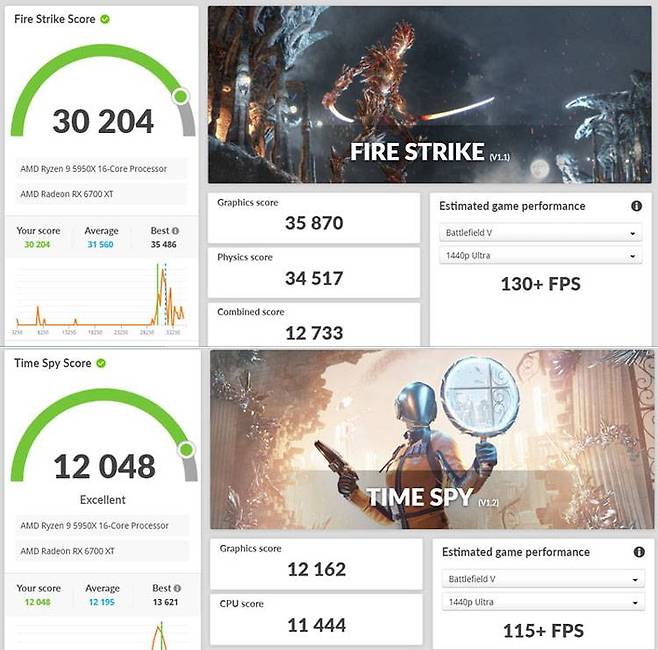This screenshot has height=650, width=658.
Task: Open Battlefield V game dropdown in Time Spy panel
Action: pos(543,579)
